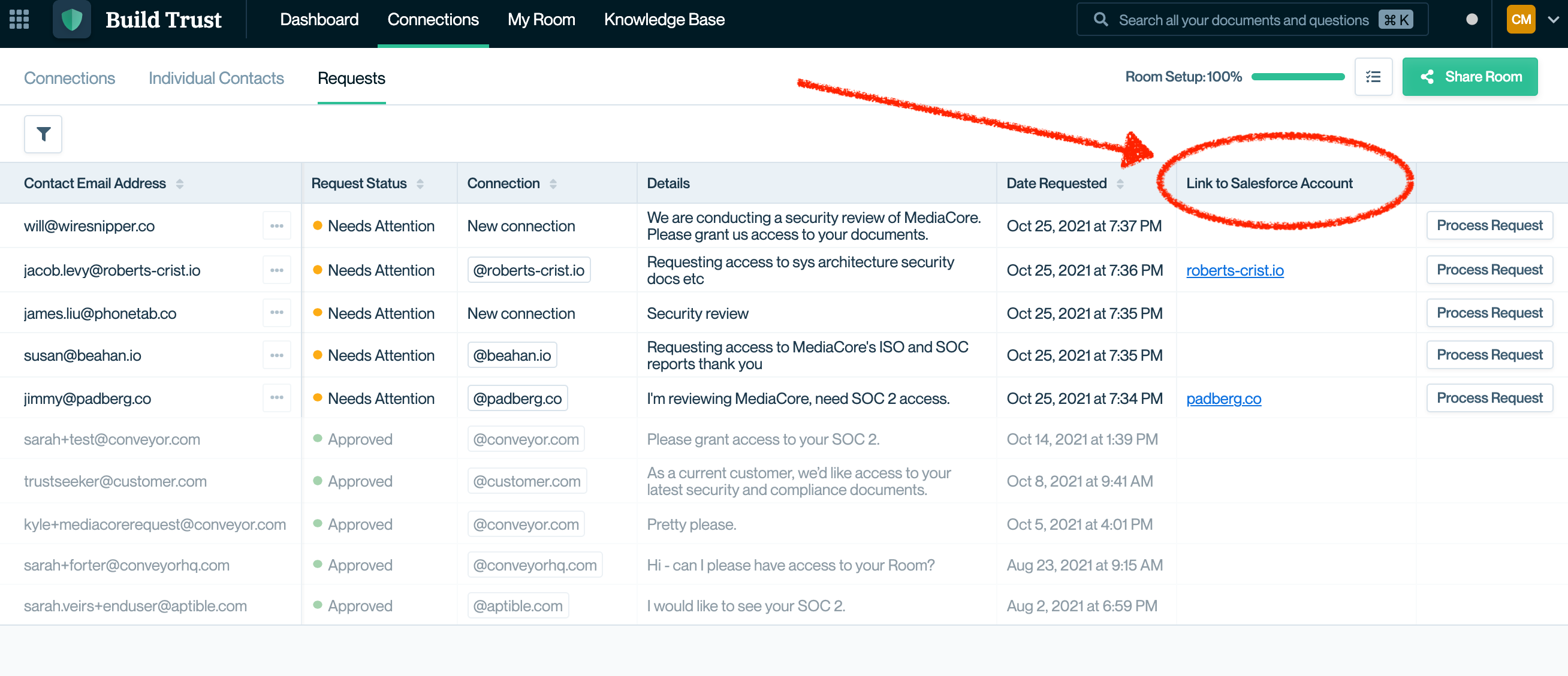Click the @aptible.com connection tag
This screenshot has width=1568, height=676.
pos(518,606)
